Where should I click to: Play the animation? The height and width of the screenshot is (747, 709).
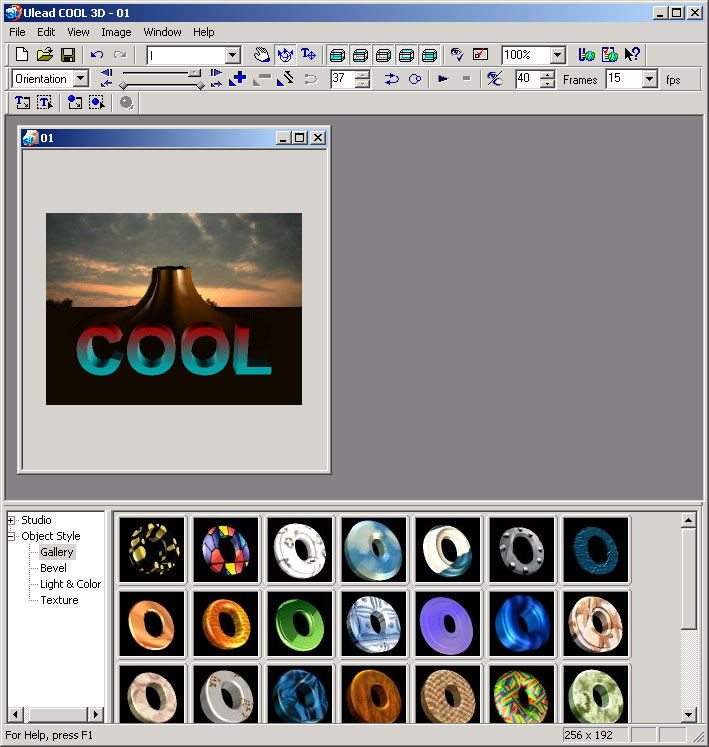coord(443,79)
